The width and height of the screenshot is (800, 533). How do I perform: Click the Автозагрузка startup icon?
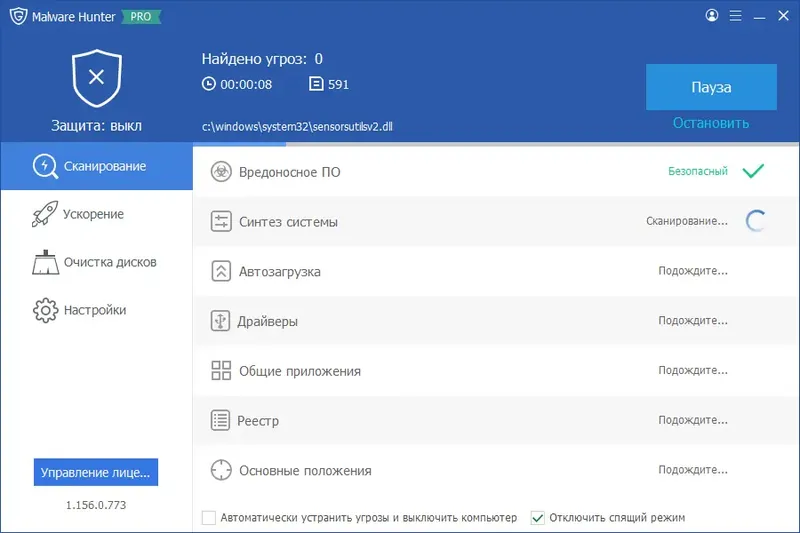[221, 271]
